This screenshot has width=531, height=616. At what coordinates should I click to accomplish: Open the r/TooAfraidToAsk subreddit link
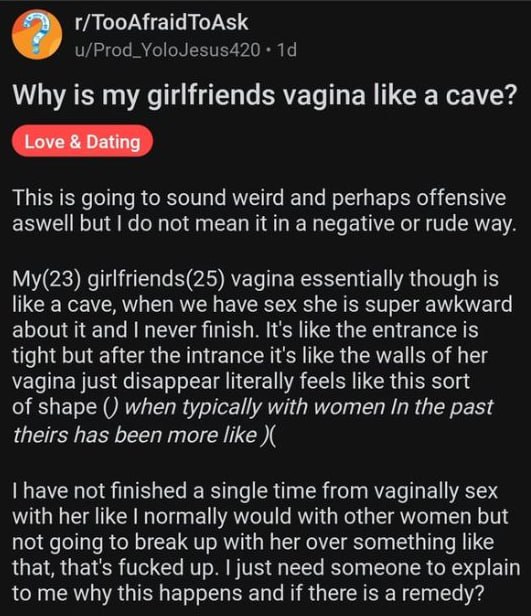(x=161, y=22)
